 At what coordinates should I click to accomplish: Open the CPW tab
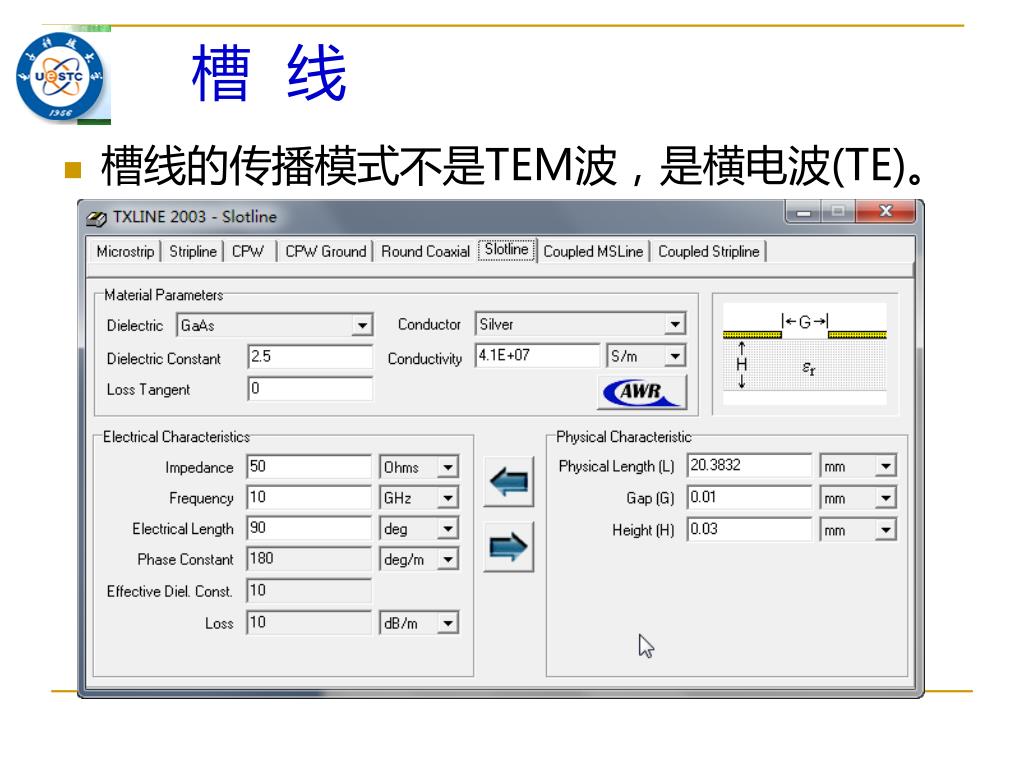248,251
